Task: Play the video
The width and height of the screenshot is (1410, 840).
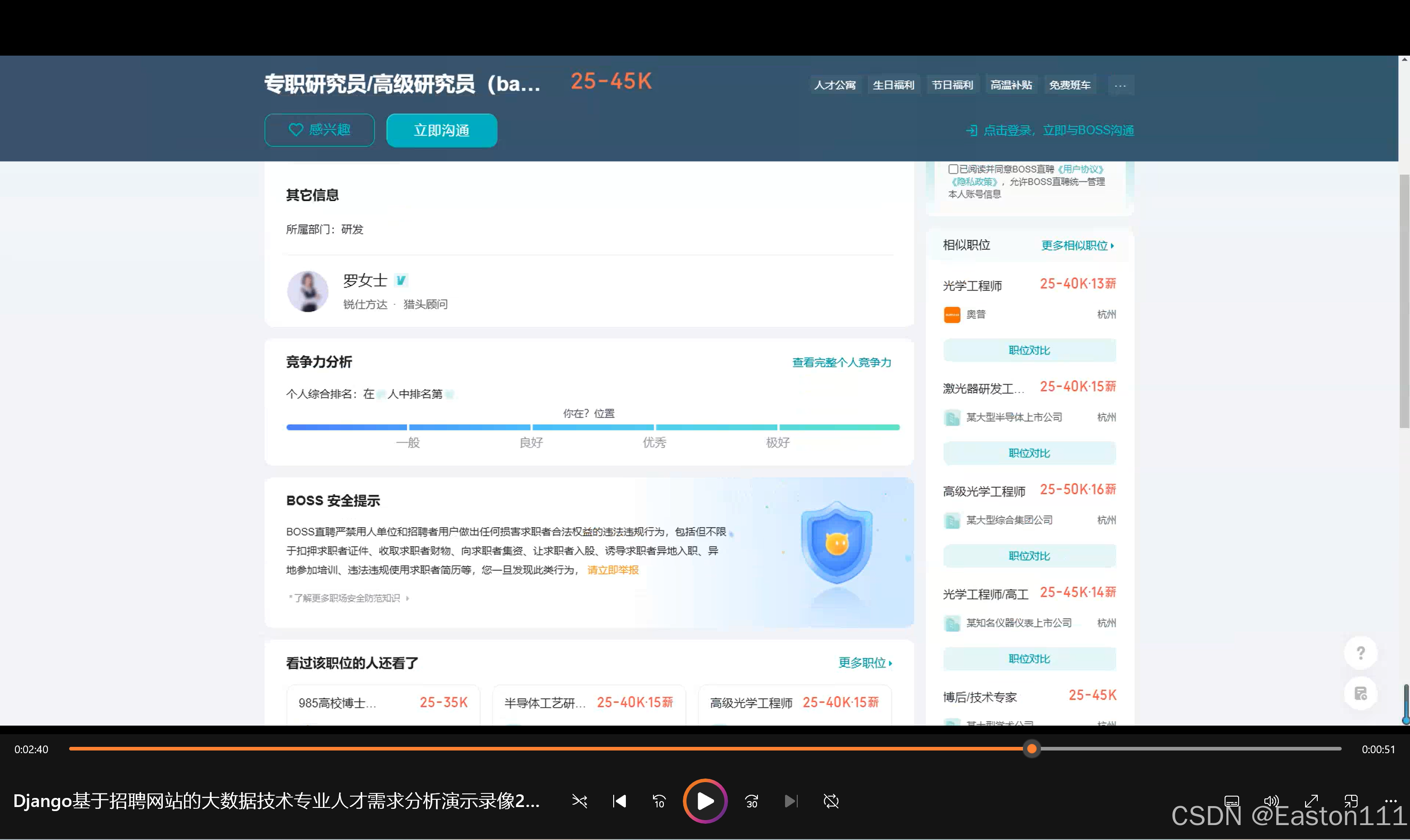Action: (x=705, y=801)
